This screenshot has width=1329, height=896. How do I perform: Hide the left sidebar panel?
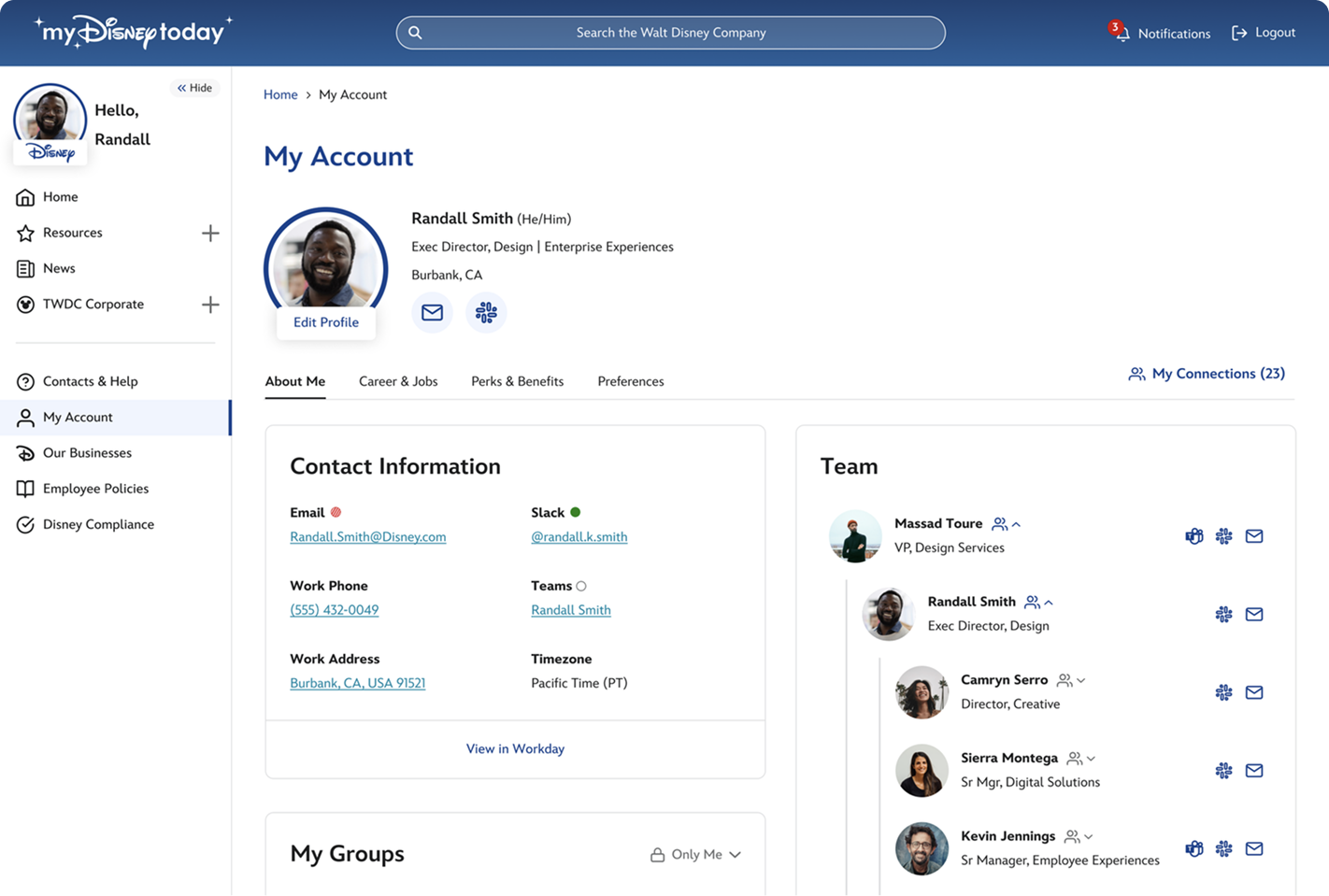point(195,88)
